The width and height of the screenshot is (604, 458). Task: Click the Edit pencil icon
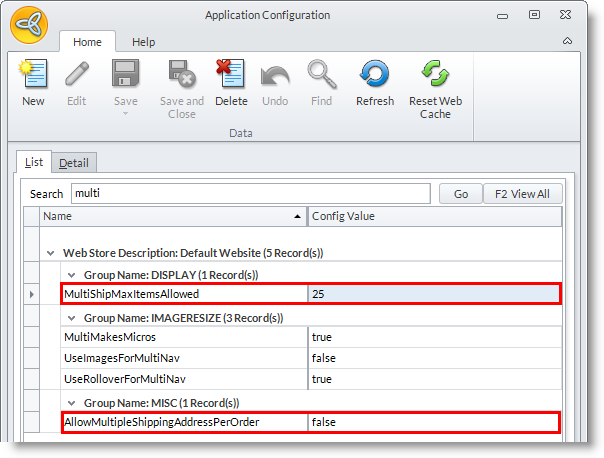76,76
